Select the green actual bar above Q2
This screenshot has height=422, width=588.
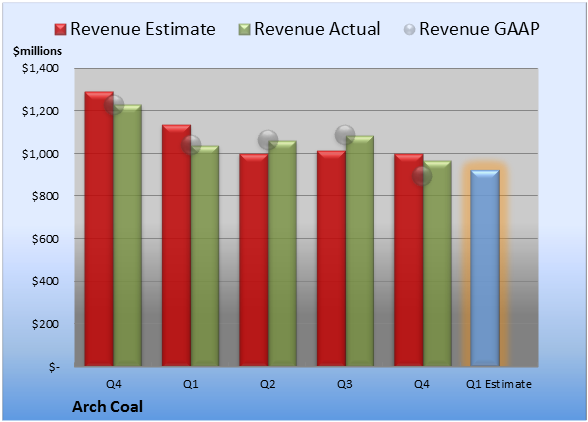coord(282,253)
